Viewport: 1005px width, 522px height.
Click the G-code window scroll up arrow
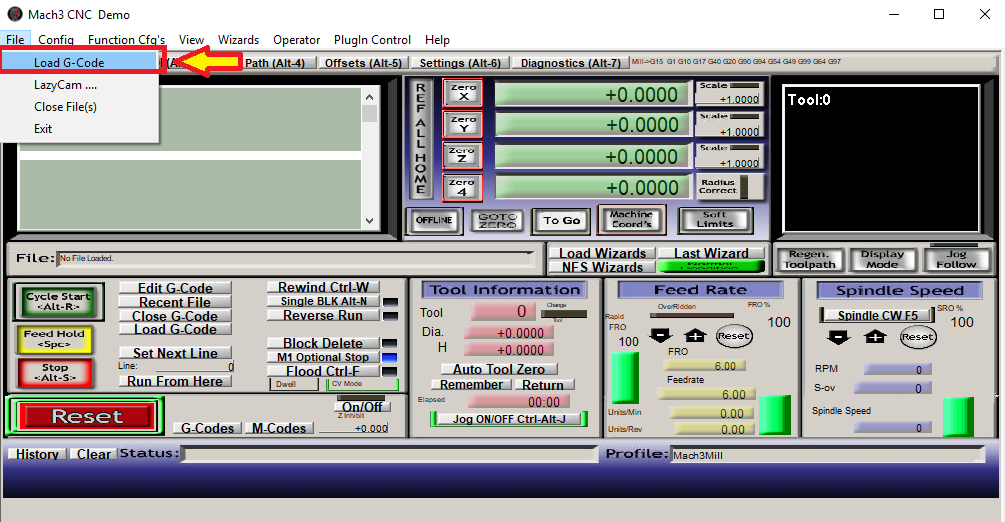tap(369, 97)
